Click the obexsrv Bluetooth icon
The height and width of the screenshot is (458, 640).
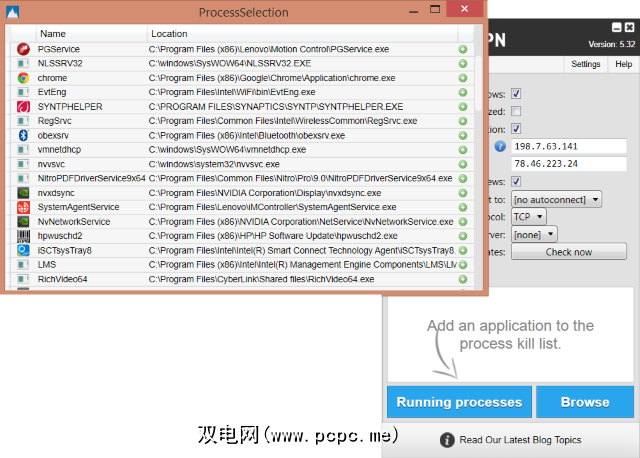pos(23,135)
